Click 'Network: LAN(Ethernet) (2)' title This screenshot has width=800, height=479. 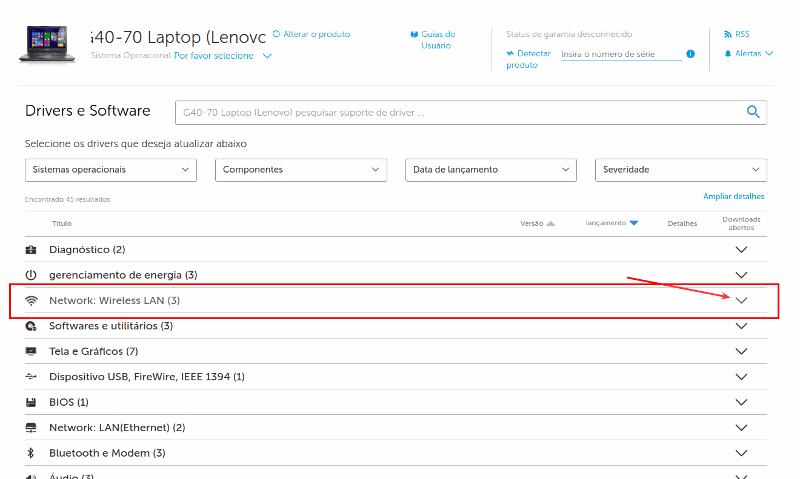point(117,427)
